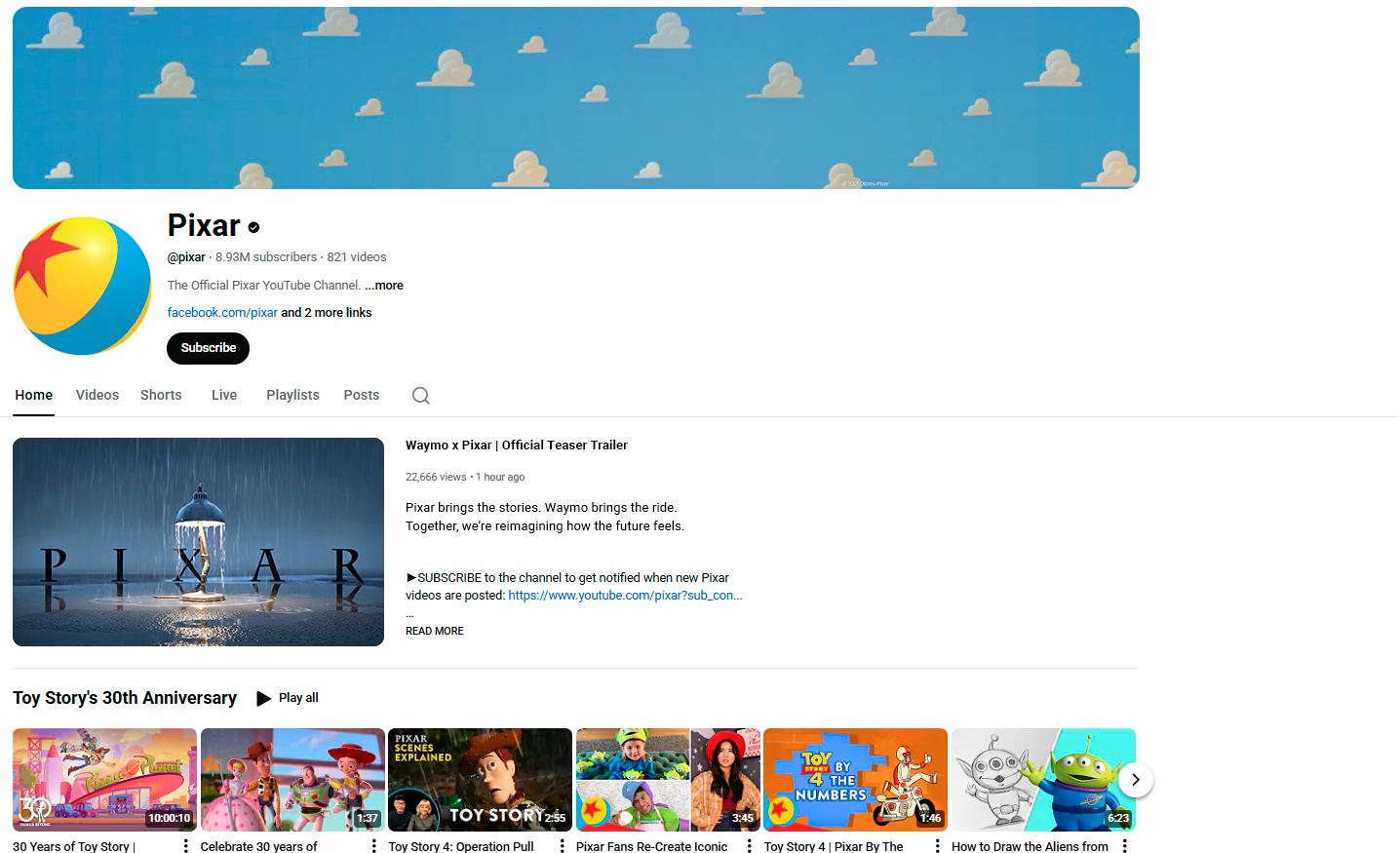The width and height of the screenshot is (1400, 853).
Task: Open the Shorts tab
Action: click(x=161, y=395)
